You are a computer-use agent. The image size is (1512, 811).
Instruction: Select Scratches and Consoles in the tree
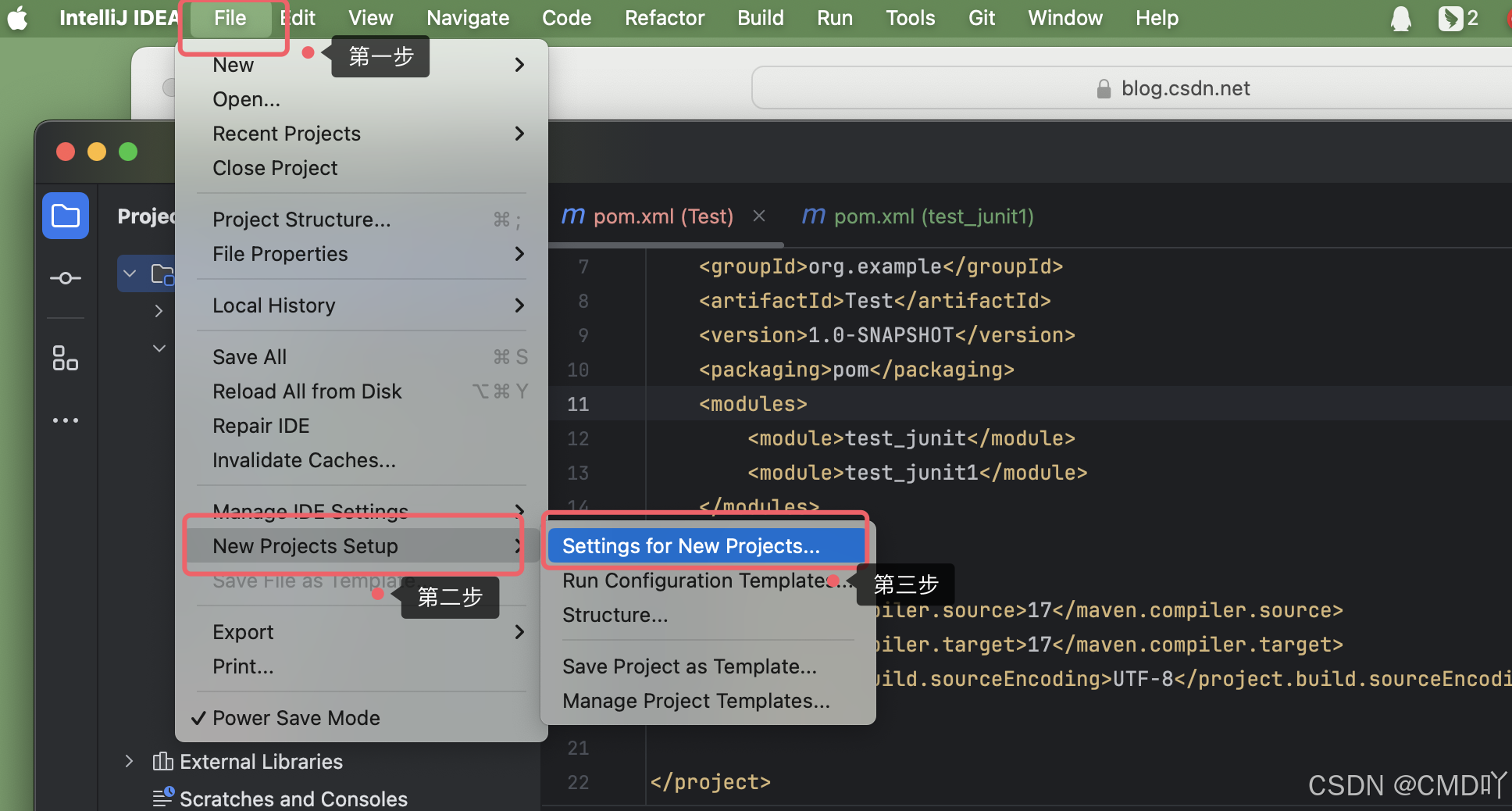294,798
